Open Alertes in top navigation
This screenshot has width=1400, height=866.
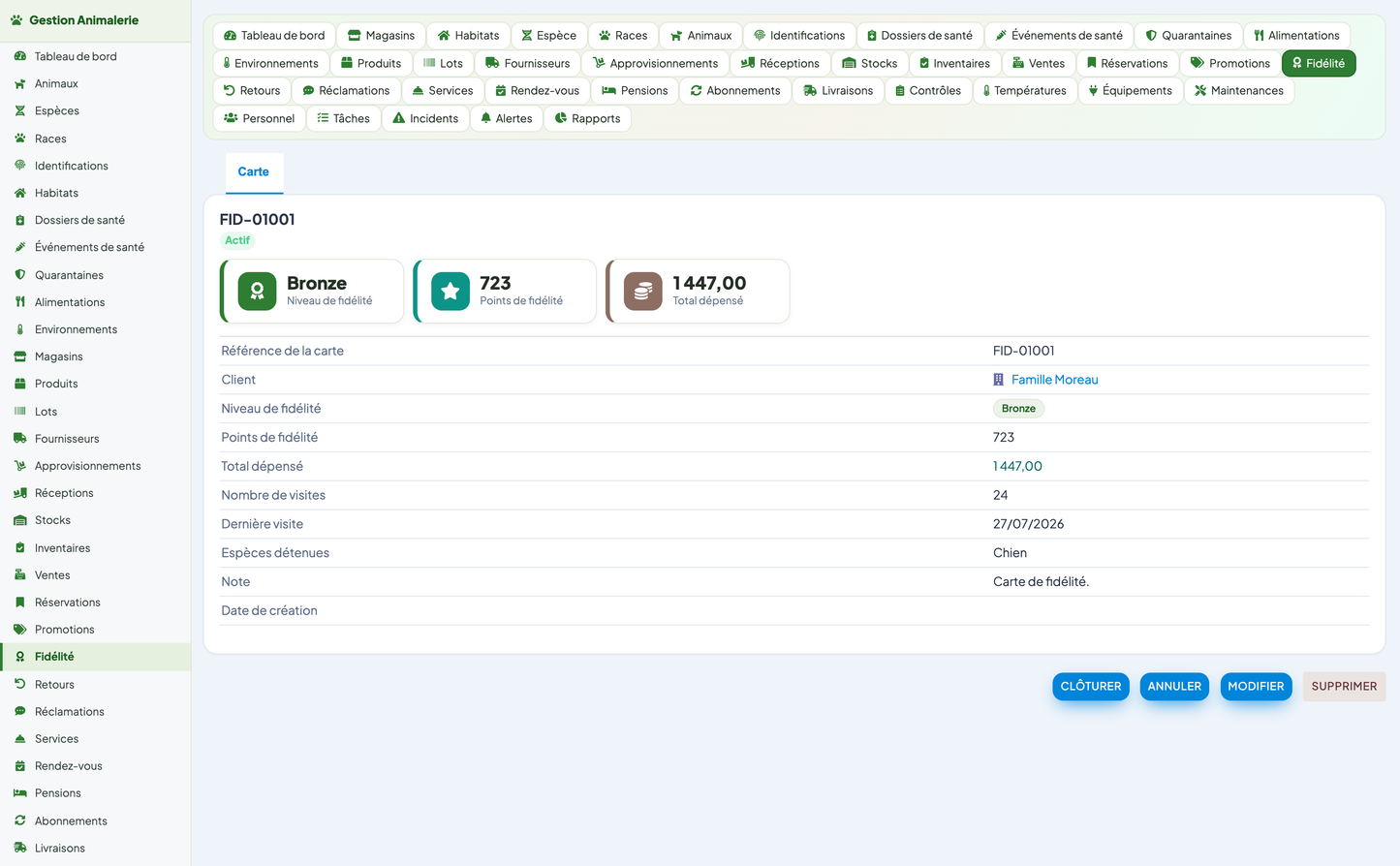pyautogui.click(x=507, y=118)
